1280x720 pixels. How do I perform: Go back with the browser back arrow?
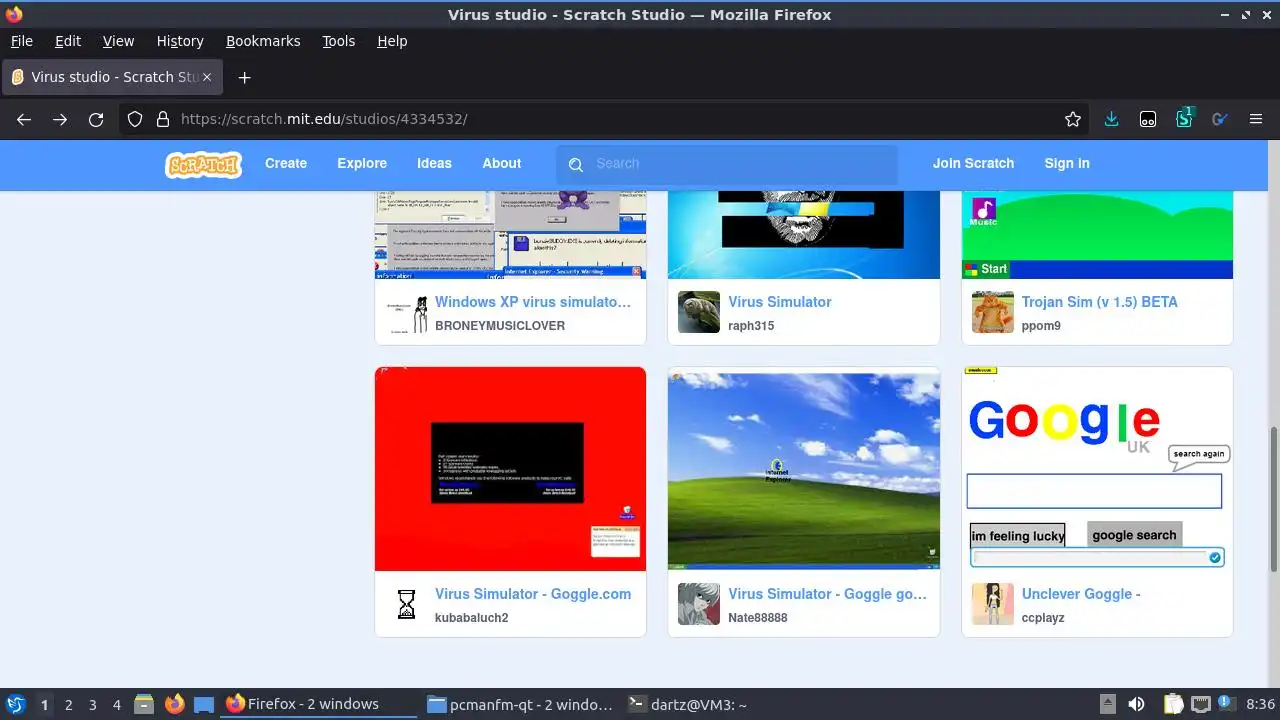(x=24, y=119)
